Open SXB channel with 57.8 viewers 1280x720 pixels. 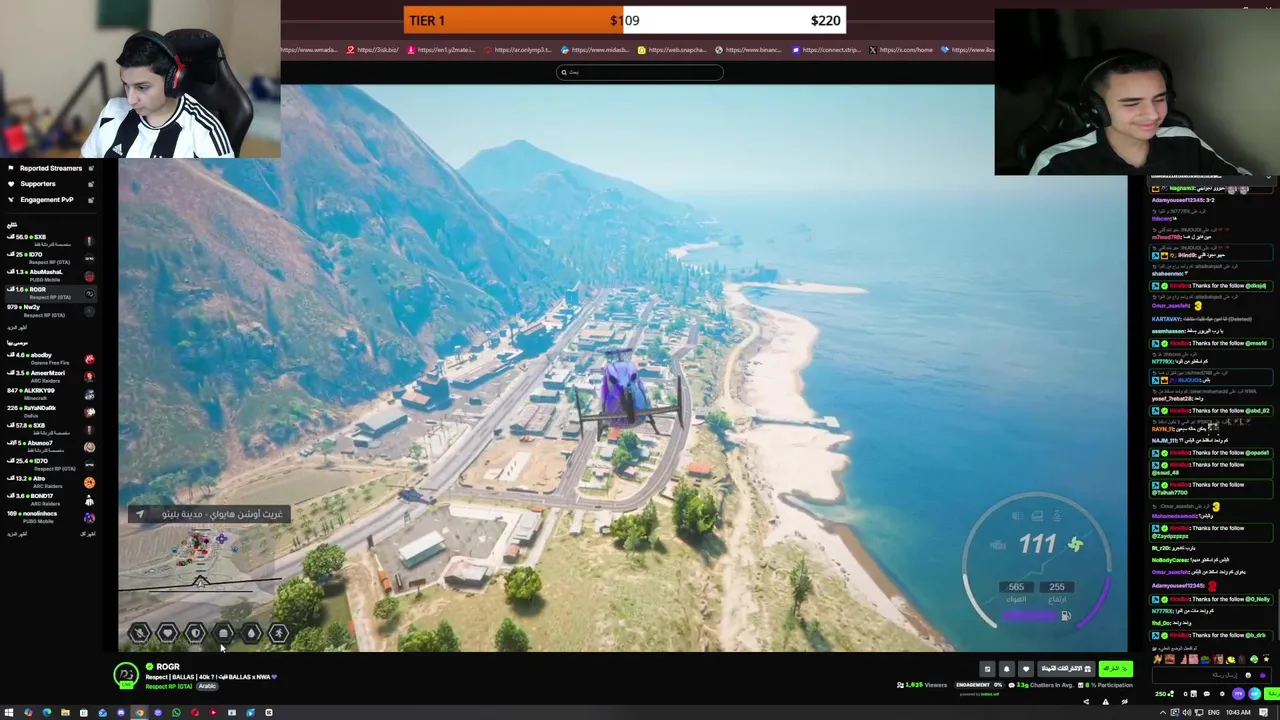click(x=50, y=429)
